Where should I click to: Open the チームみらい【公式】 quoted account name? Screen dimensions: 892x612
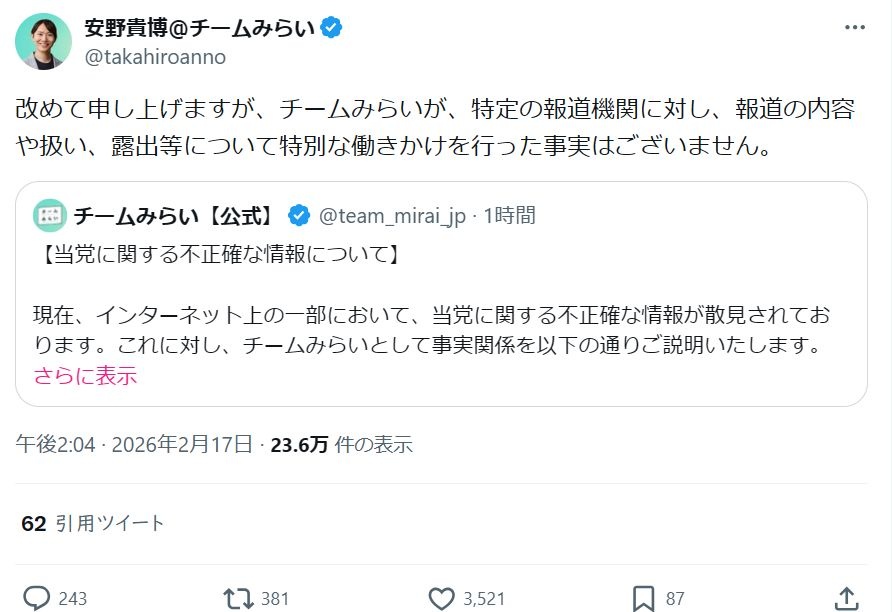point(174,215)
